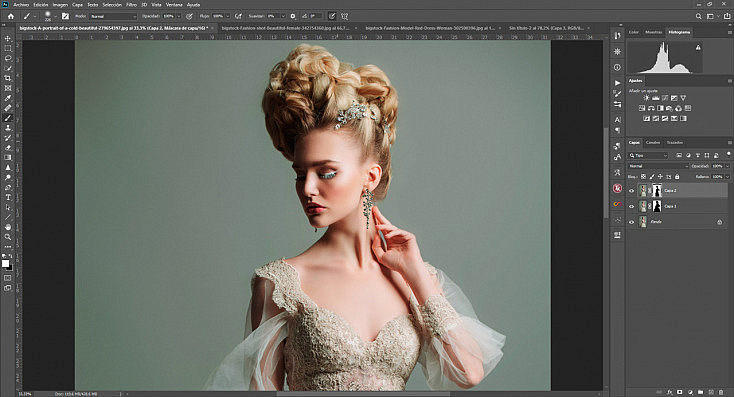Image resolution: width=734 pixels, height=397 pixels.
Task: Open the Modo blend mode dropdown
Action: point(113,16)
